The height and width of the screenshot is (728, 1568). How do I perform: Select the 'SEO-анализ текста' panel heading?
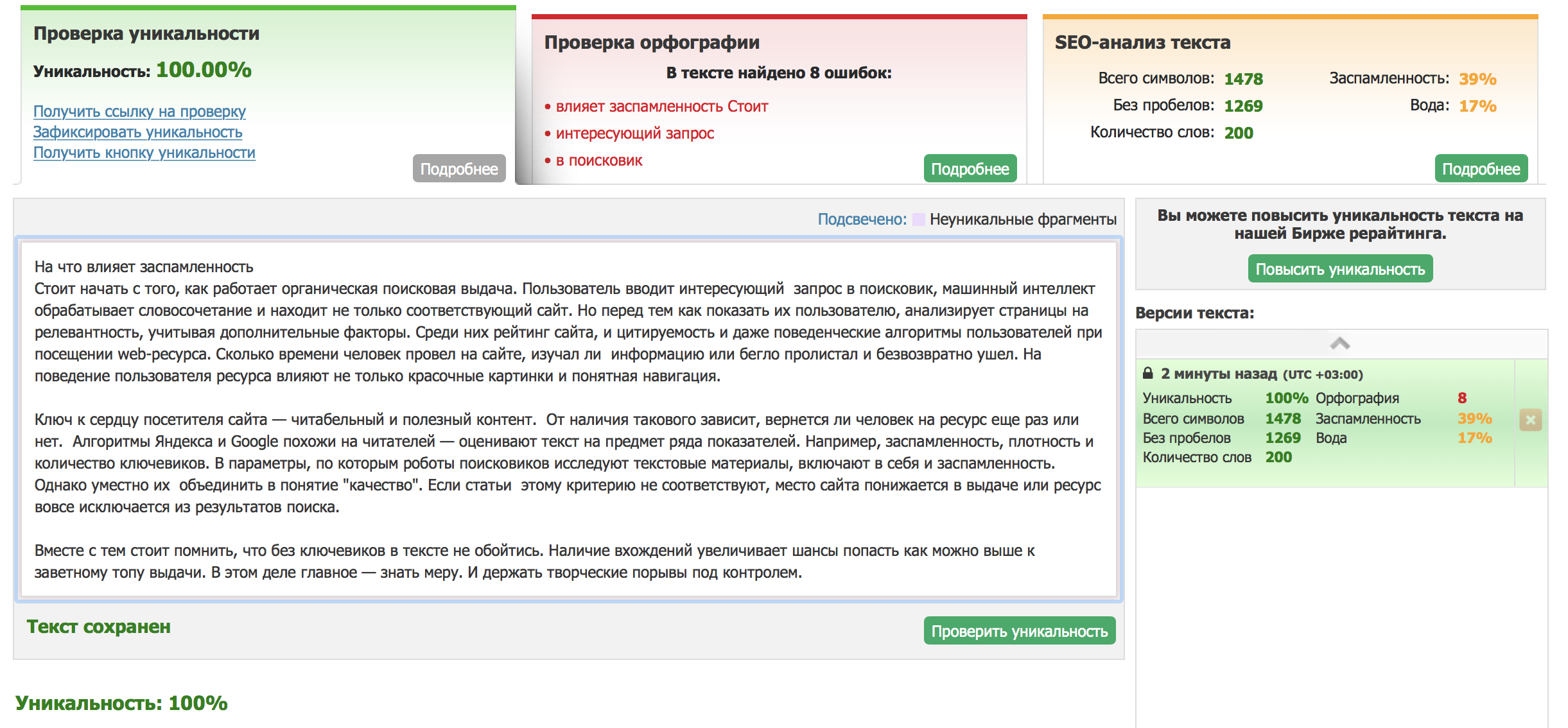[1142, 42]
